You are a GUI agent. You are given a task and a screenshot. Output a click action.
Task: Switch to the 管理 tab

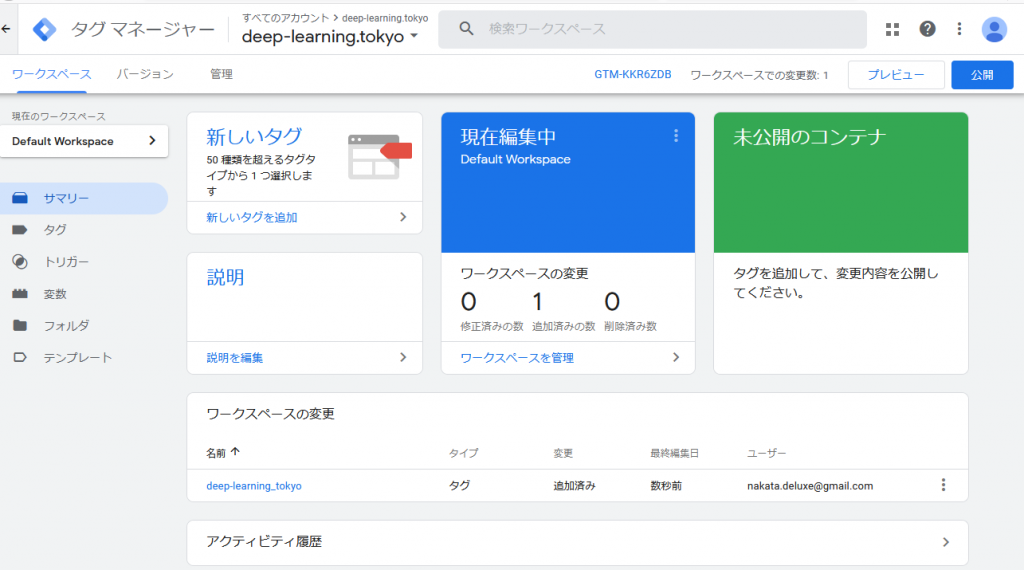[x=221, y=74]
